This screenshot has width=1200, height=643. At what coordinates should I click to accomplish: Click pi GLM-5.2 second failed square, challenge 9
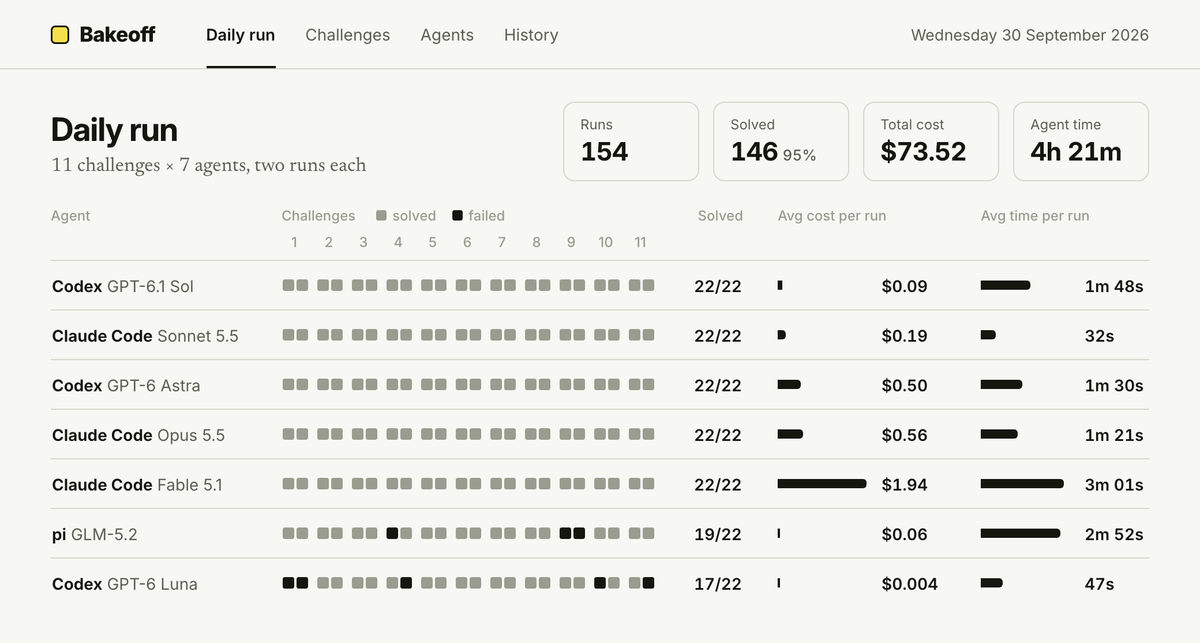coord(579,534)
